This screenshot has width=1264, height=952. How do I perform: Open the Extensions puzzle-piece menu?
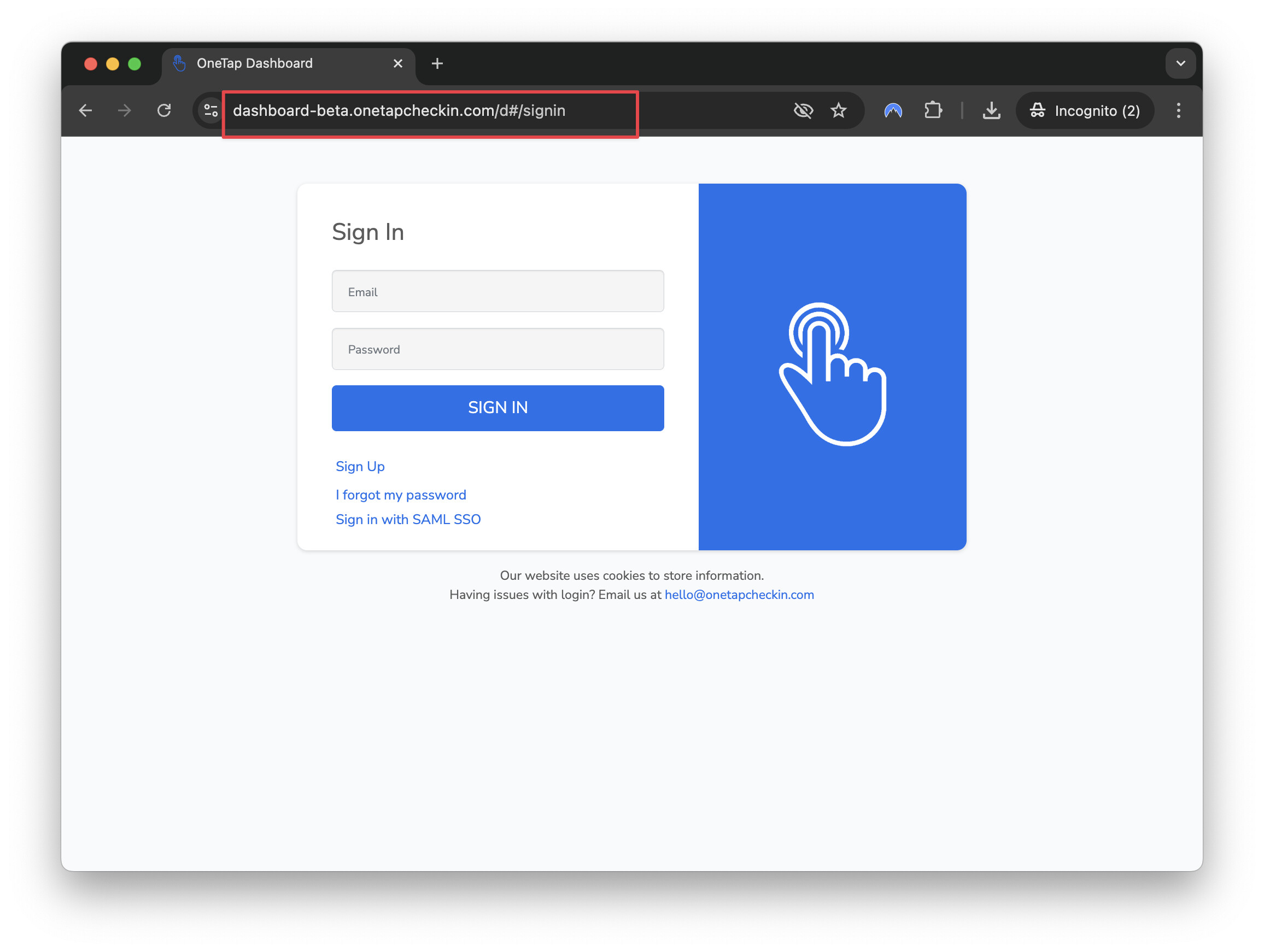point(933,110)
